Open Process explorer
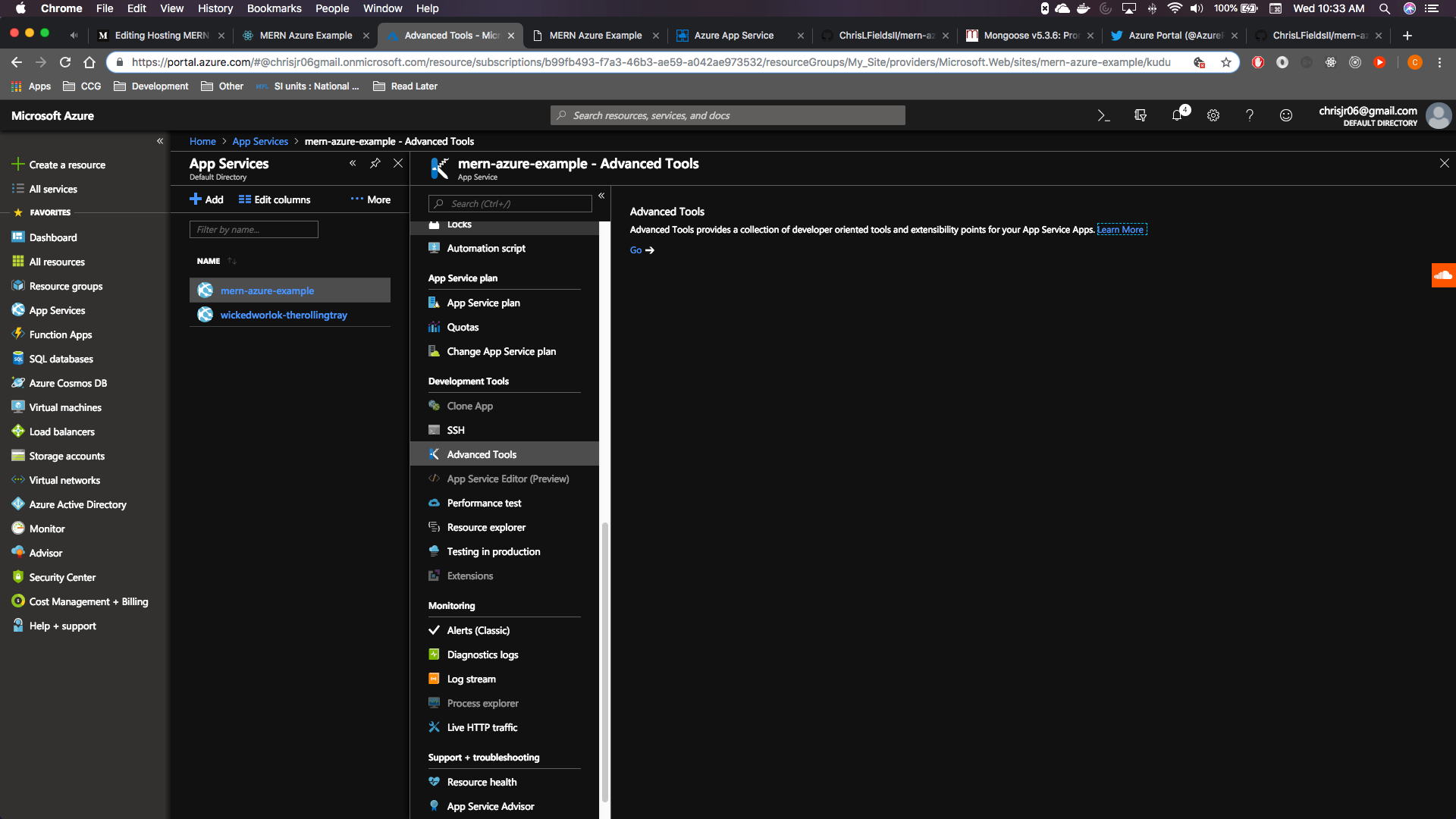The height and width of the screenshot is (819, 1456). pos(482,703)
